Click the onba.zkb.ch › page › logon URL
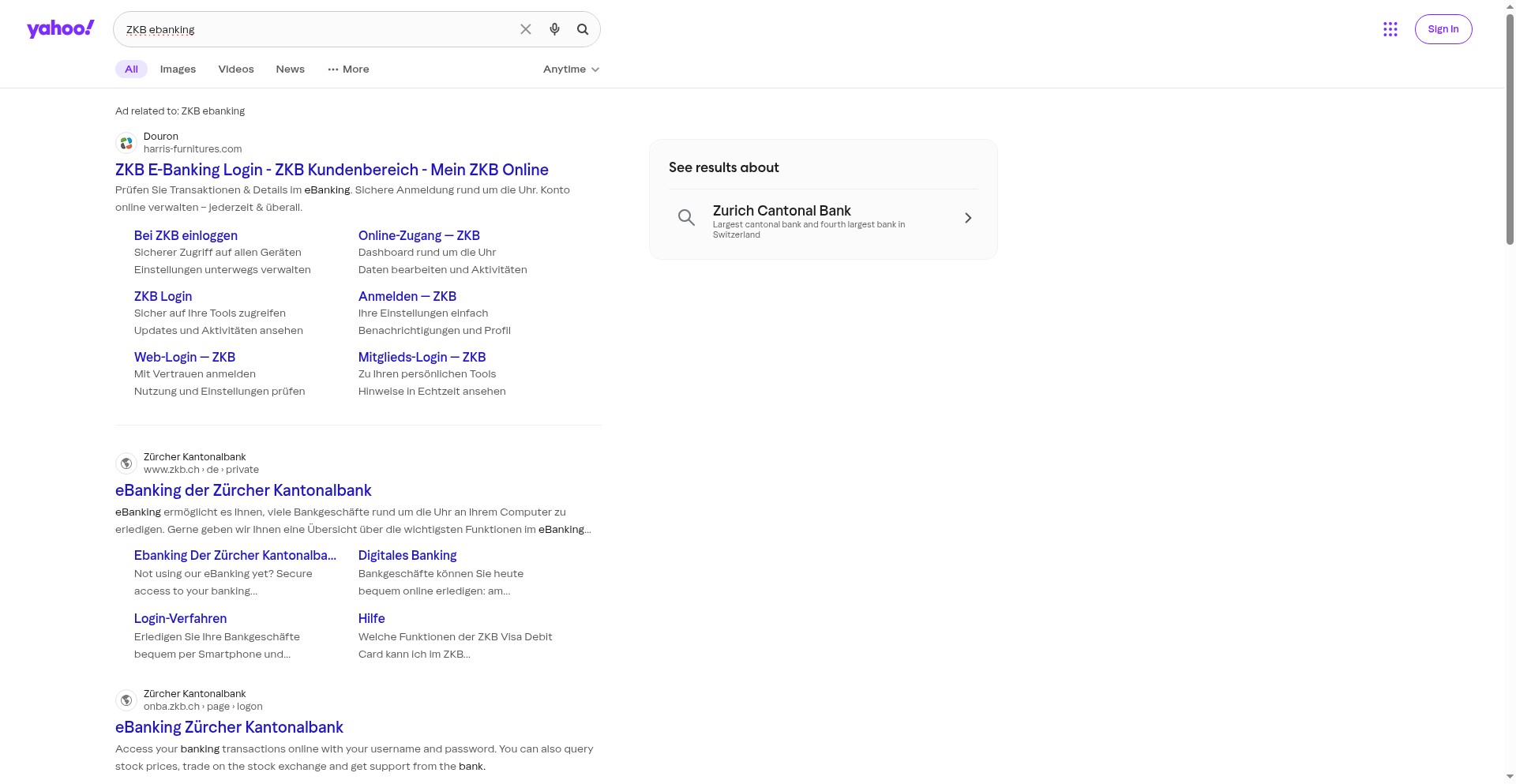1516x784 pixels. click(203, 707)
